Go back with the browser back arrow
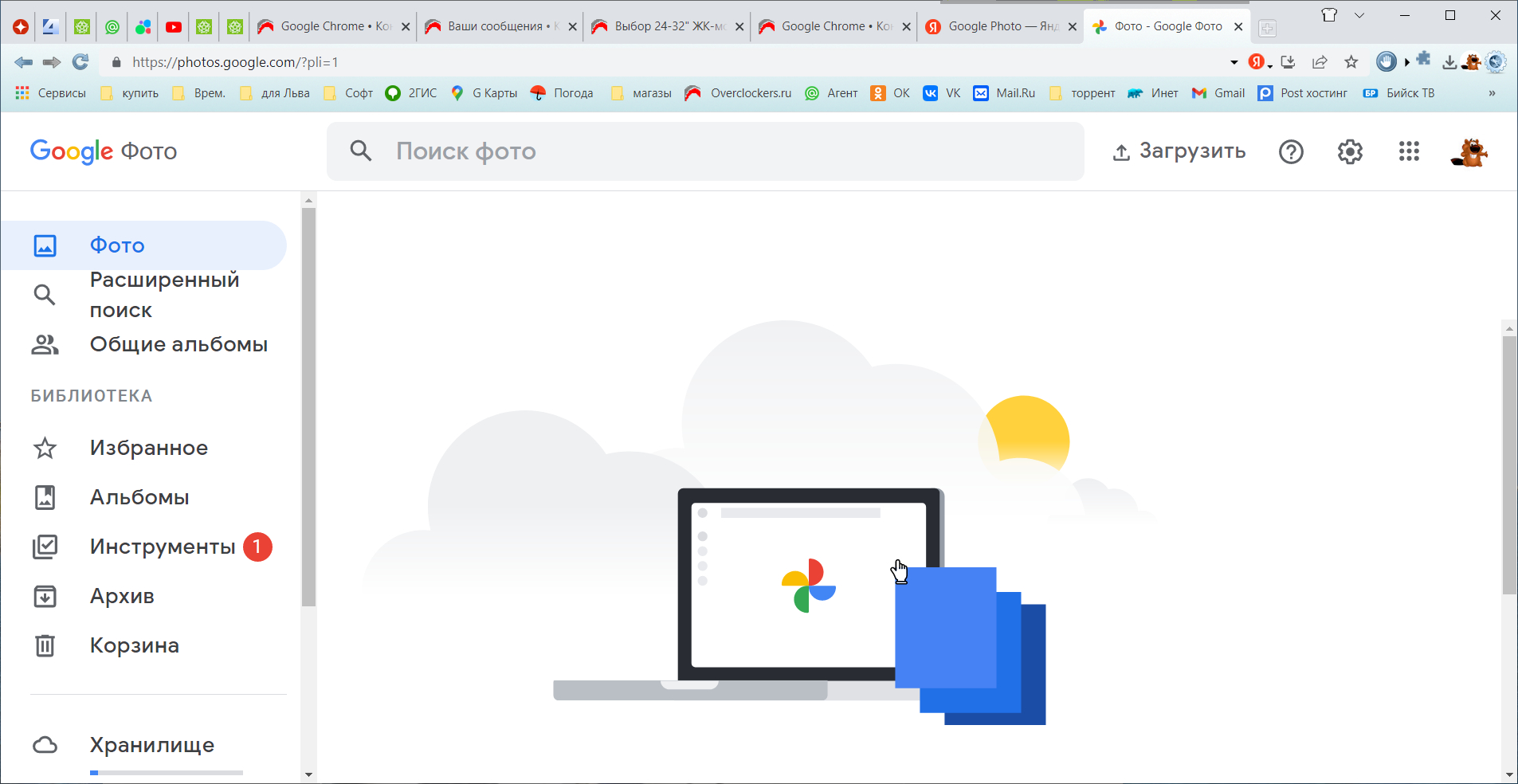1518x784 pixels. point(23,62)
